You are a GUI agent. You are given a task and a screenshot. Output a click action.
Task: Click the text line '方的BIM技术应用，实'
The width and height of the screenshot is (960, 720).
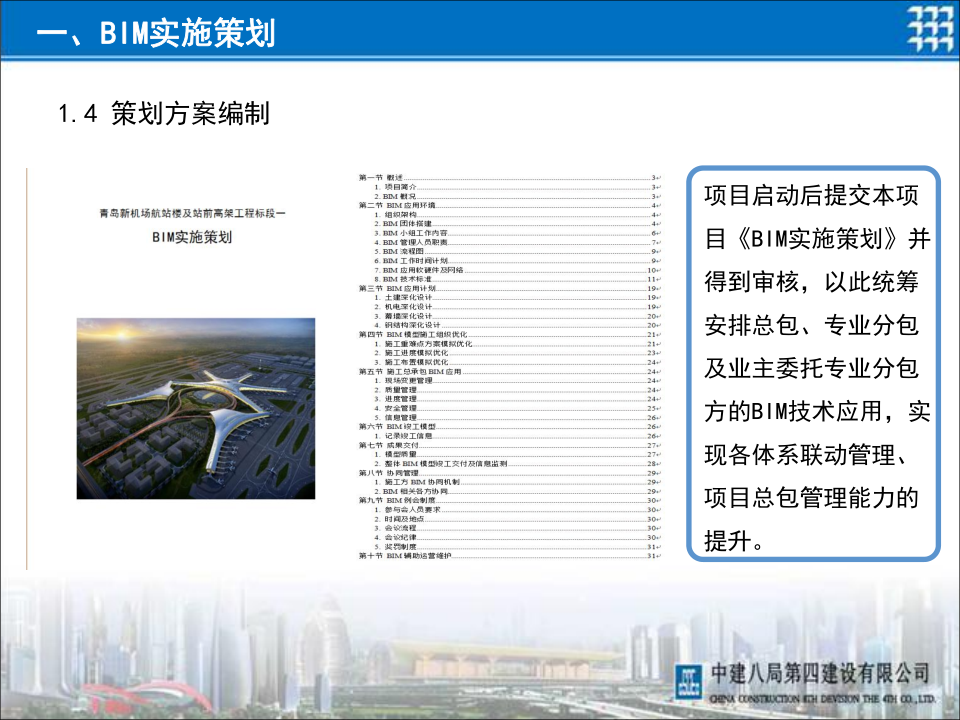click(x=818, y=411)
